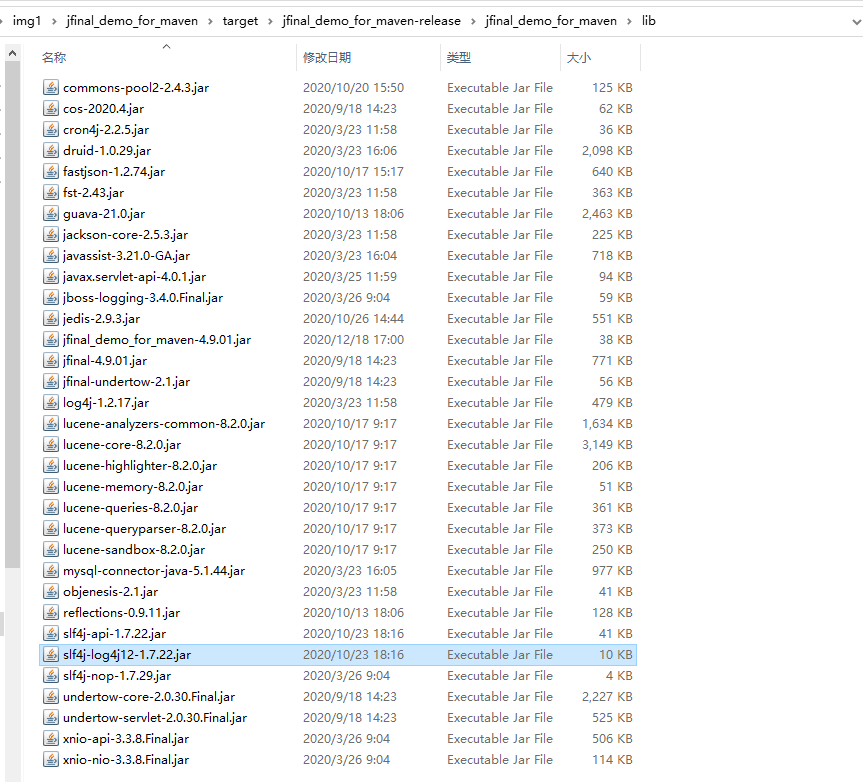The image size is (863, 782).
Task: Select file slf4j-api-1.7.22.jar
Action: tap(338, 633)
